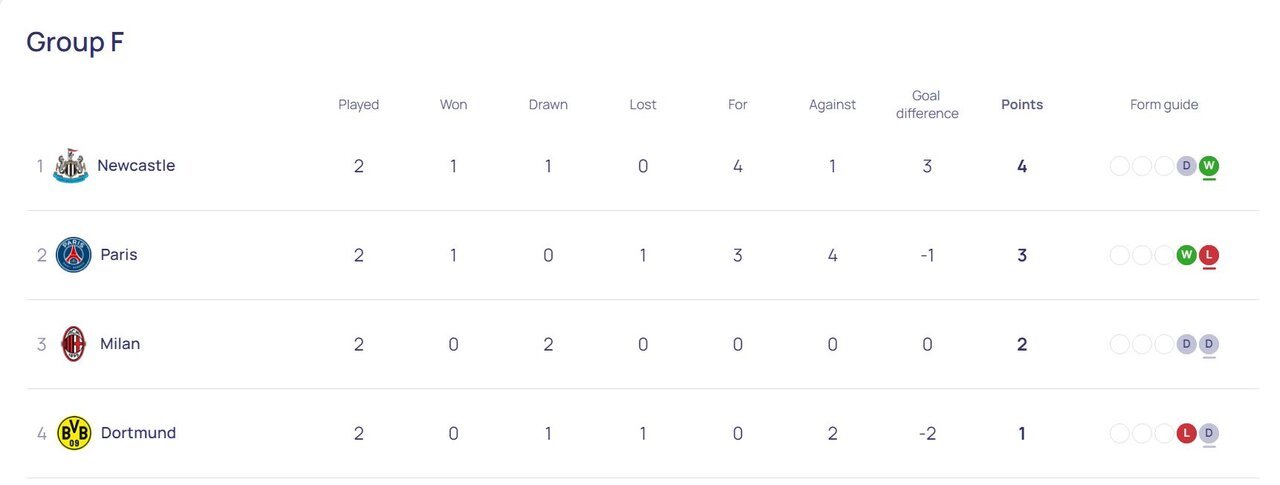The image size is (1280, 485).
Task: Open the Dortmund team link
Action: pyautogui.click(x=138, y=433)
